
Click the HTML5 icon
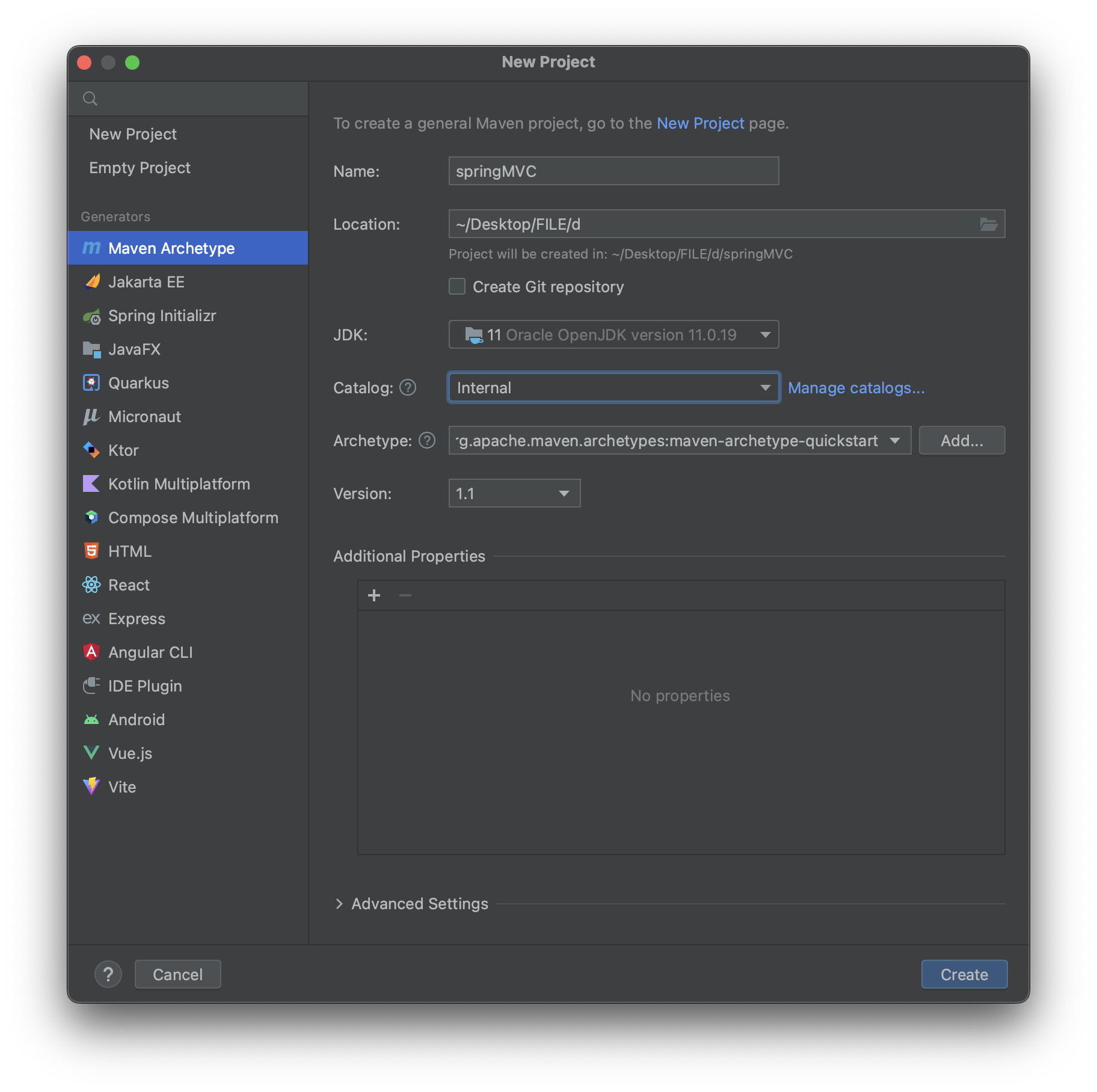click(91, 551)
